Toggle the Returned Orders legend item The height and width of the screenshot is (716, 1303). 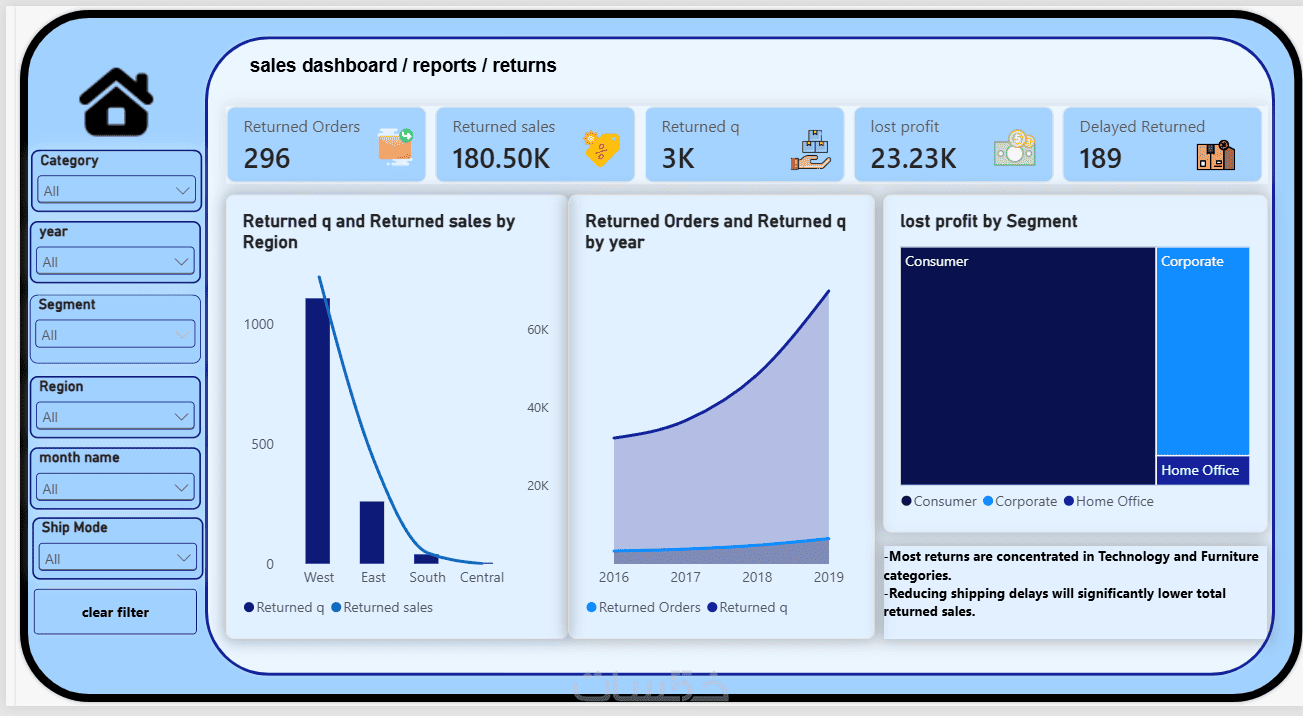[x=644, y=607]
